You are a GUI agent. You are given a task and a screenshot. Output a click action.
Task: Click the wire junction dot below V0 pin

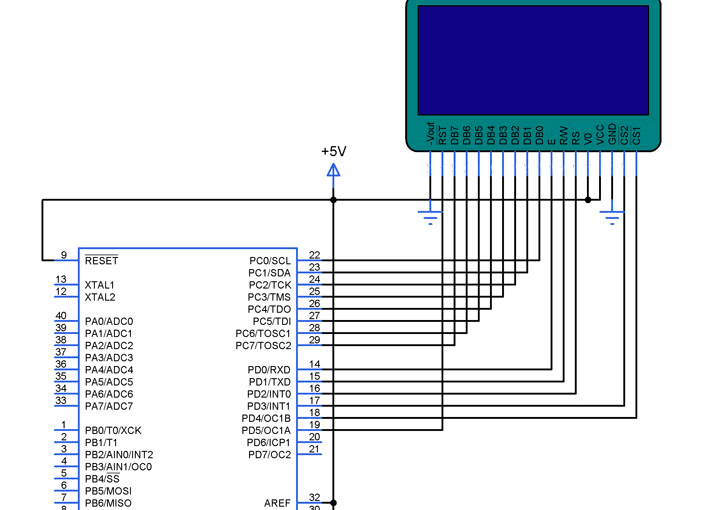pos(588,200)
